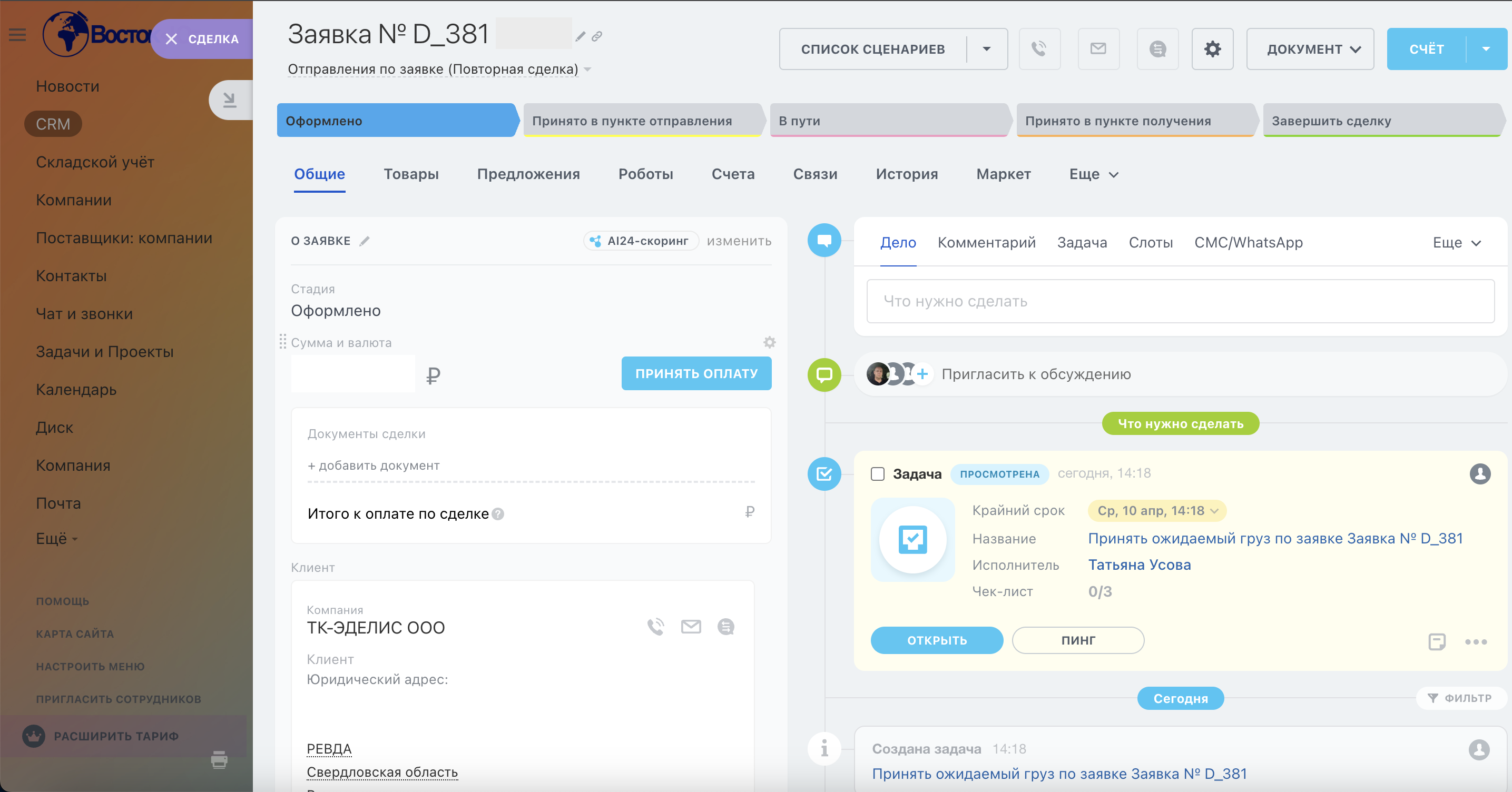Open the Документ dropdown
1512x792 pixels.
tap(1310, 48)
